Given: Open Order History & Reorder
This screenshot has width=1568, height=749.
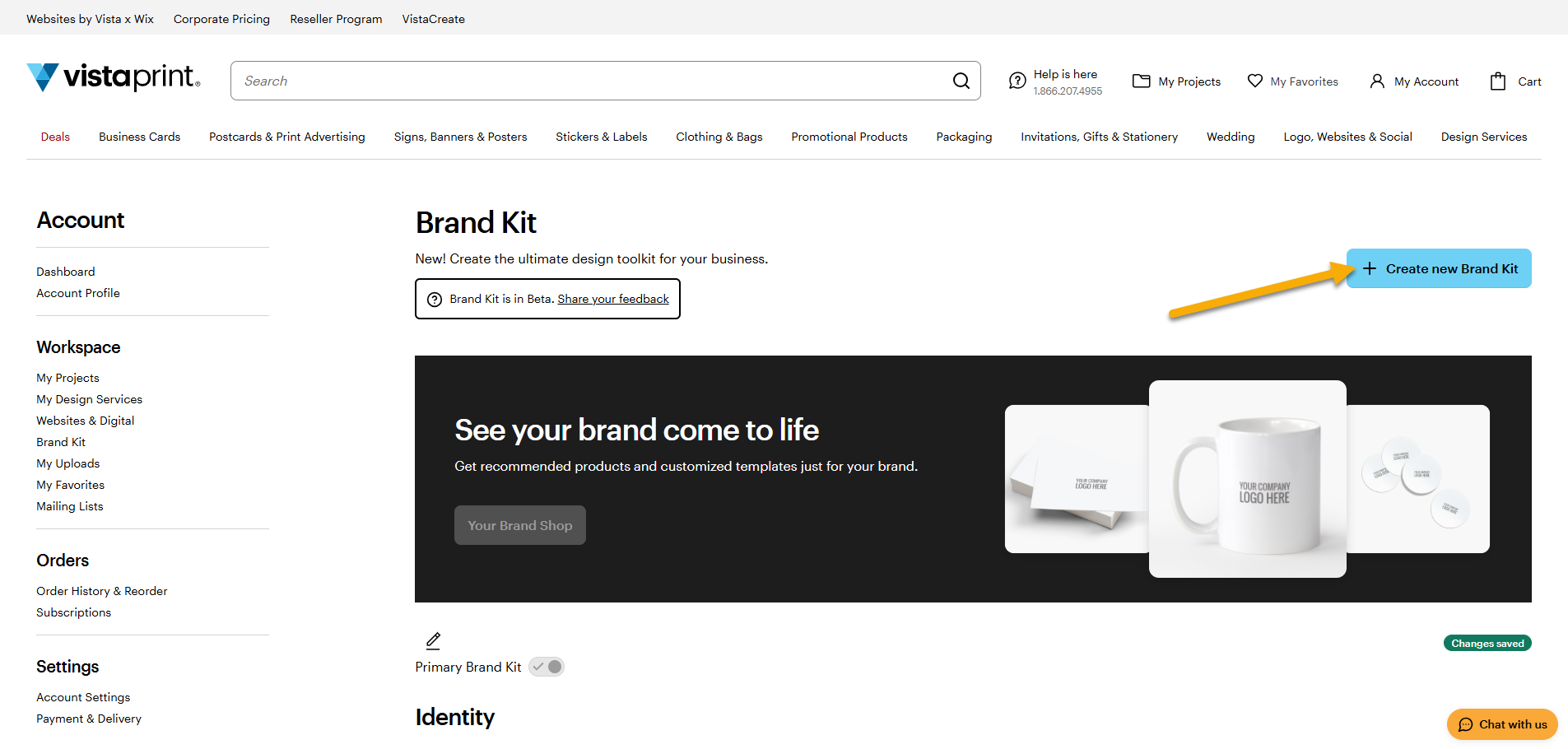Looking at the screenshot, I should [101, 591].
